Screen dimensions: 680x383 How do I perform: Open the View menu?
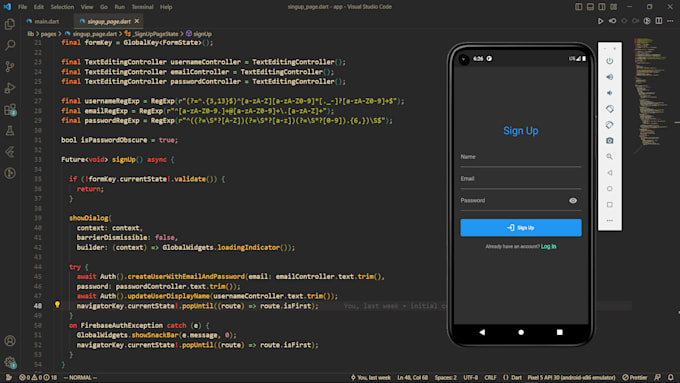87,7
